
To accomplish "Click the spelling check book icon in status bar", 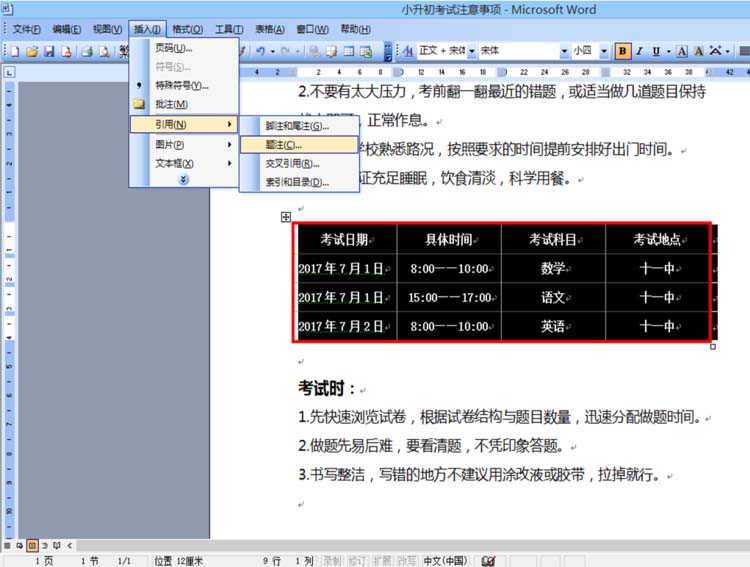I will pyautogui.click(x=488, y=561).
